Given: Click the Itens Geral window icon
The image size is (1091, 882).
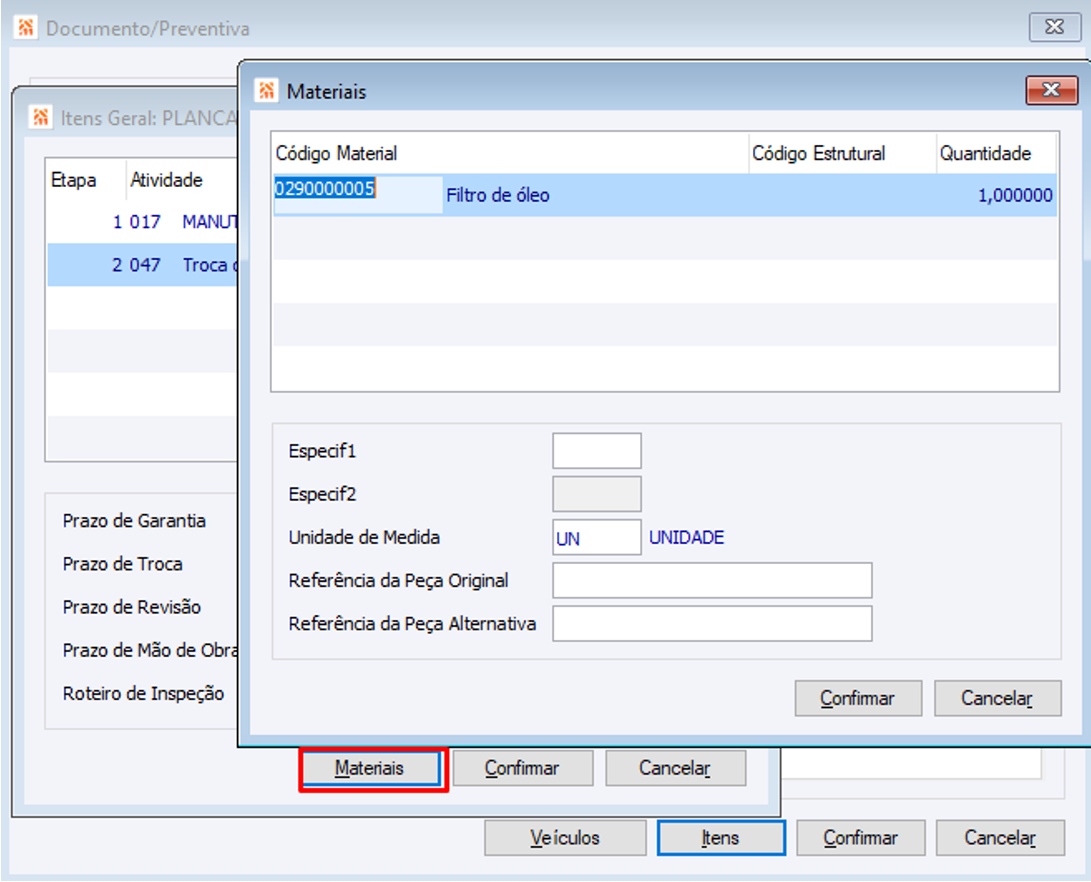Looking at the screenshot, I should 40,117.
